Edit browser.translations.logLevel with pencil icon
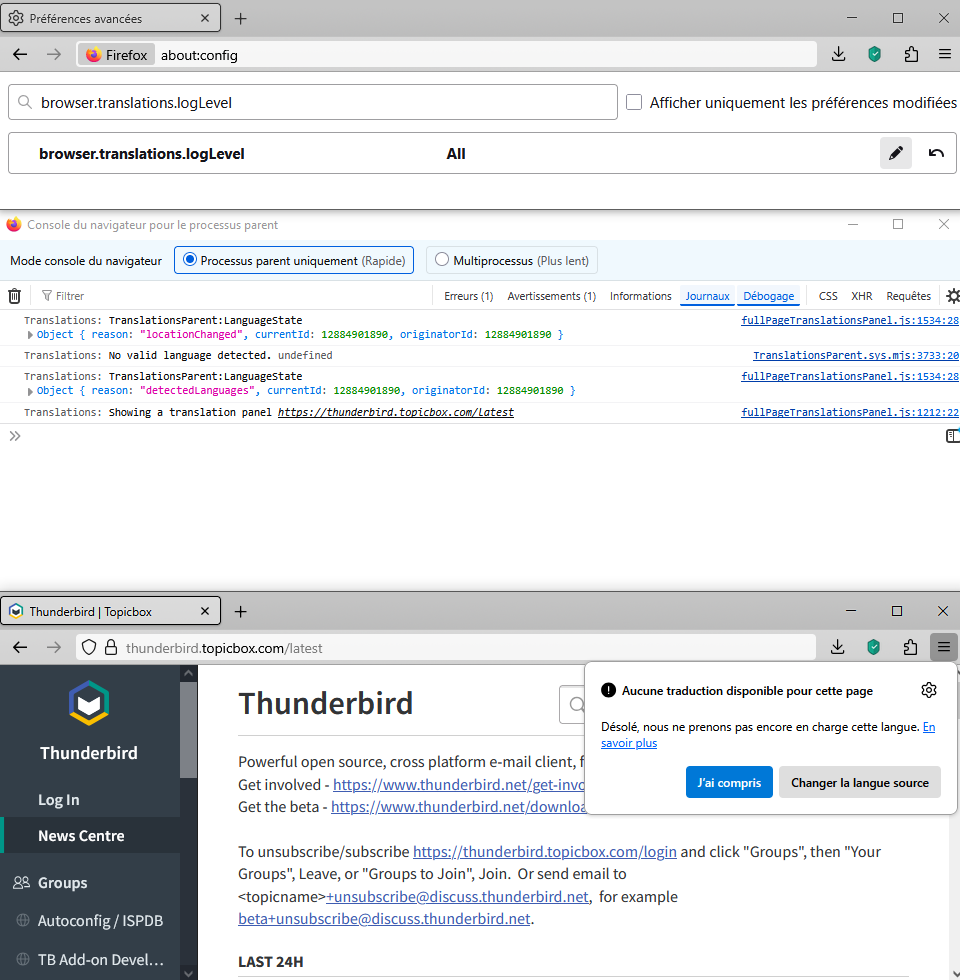960x980 pixels. click(x=896, y=153)
